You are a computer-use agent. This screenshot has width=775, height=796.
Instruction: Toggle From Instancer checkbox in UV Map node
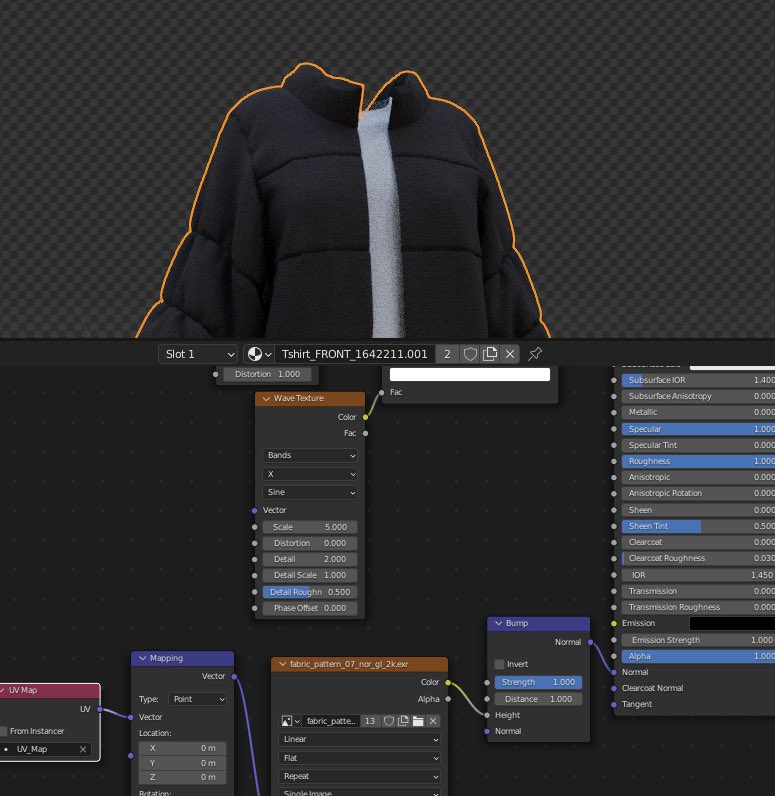point(3,731)
